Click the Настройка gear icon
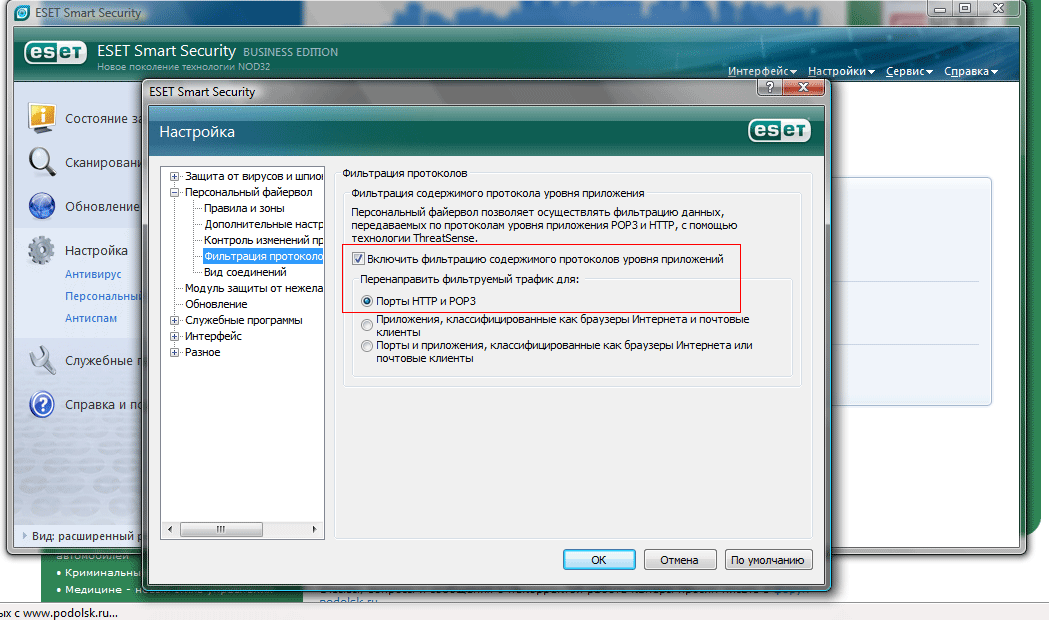The image size is (1049, 620). tap(41, 250)
